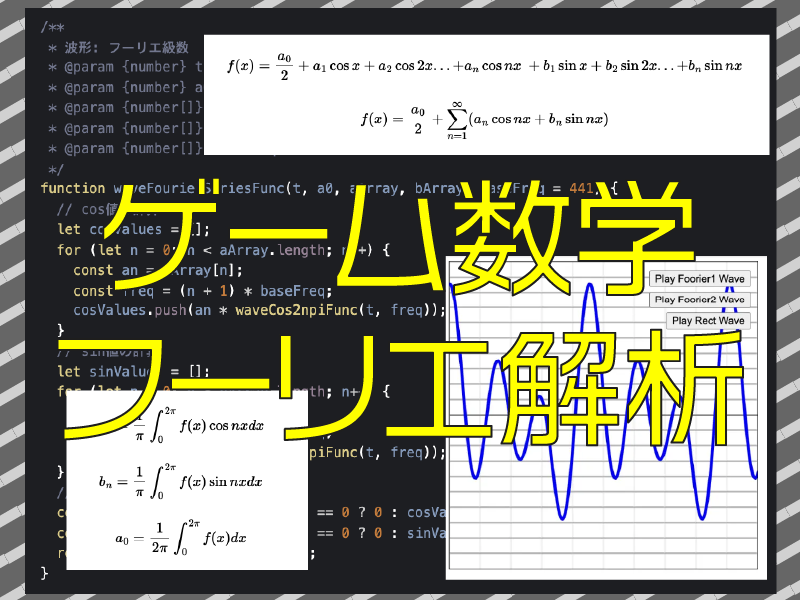Click the final closing brace of the function
Image resolution: width=800 pixels, height=600 pixels.
pos(44,573)
